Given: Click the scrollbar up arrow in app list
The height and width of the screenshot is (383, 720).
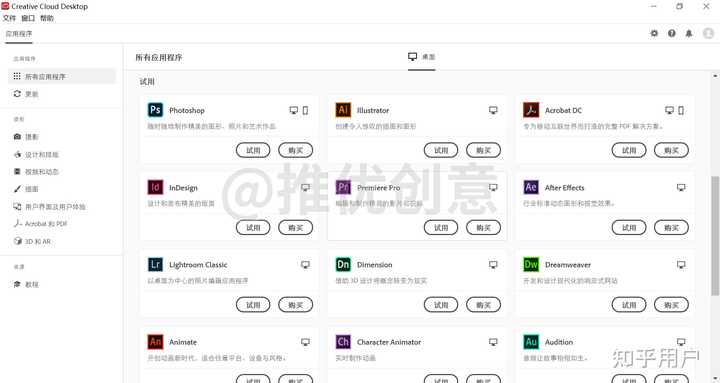Looking at the screenshot, I should tap(715, 75).
